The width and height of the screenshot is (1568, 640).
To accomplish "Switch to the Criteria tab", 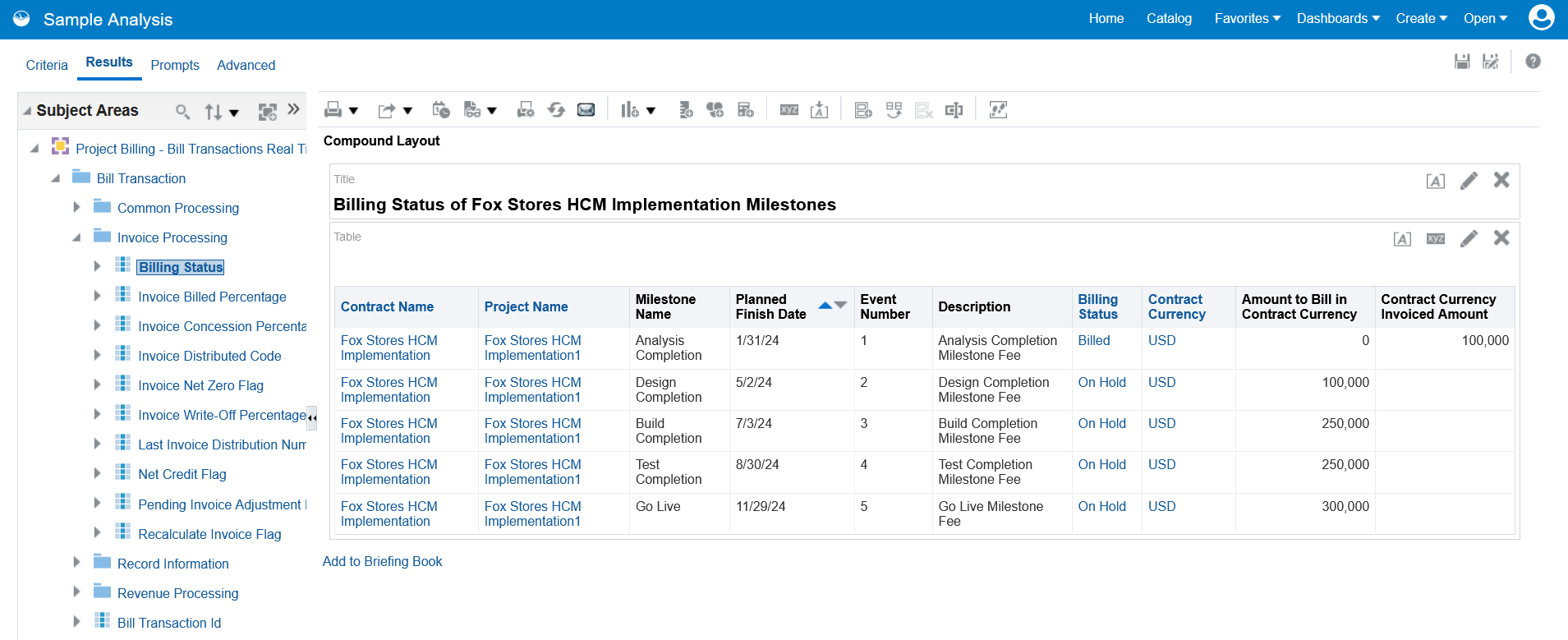I will tap(47, 65).
